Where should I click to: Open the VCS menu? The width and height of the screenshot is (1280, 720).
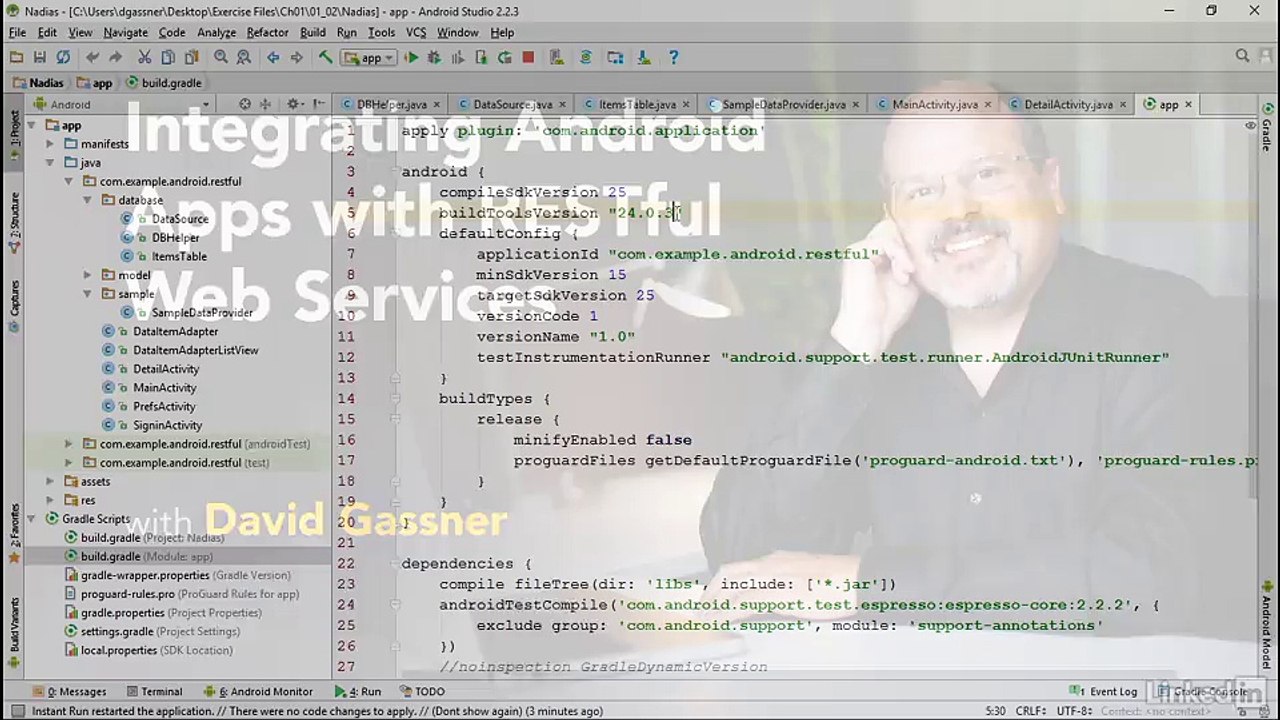(x=416, y=32)
